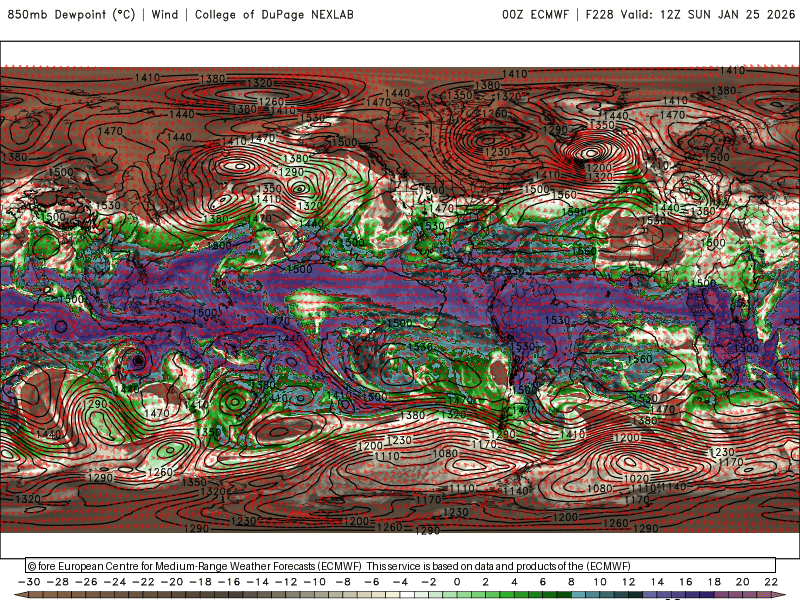Click the '-4' legend value

(x=400, y=582)
